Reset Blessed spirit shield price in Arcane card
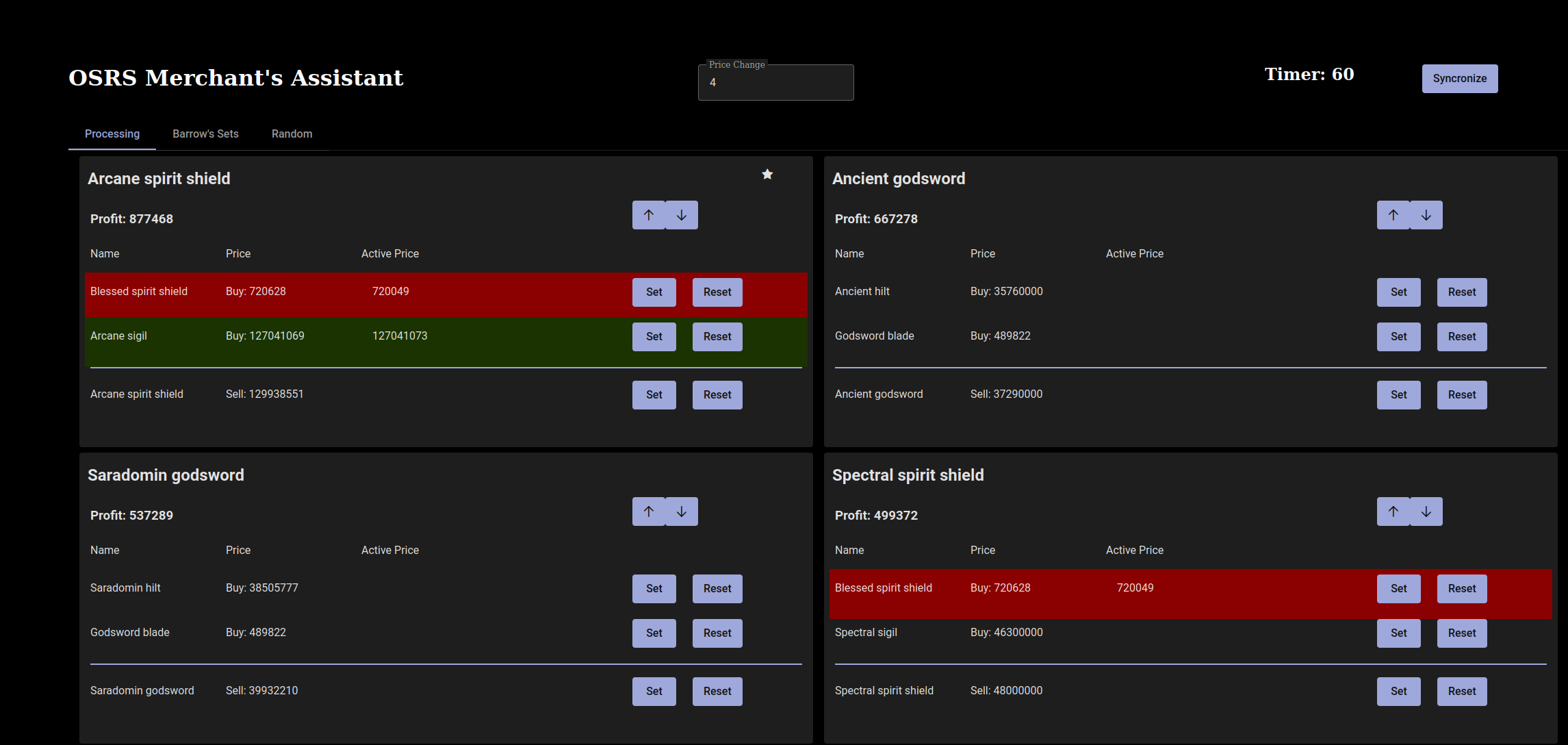 tap(717, 292)
